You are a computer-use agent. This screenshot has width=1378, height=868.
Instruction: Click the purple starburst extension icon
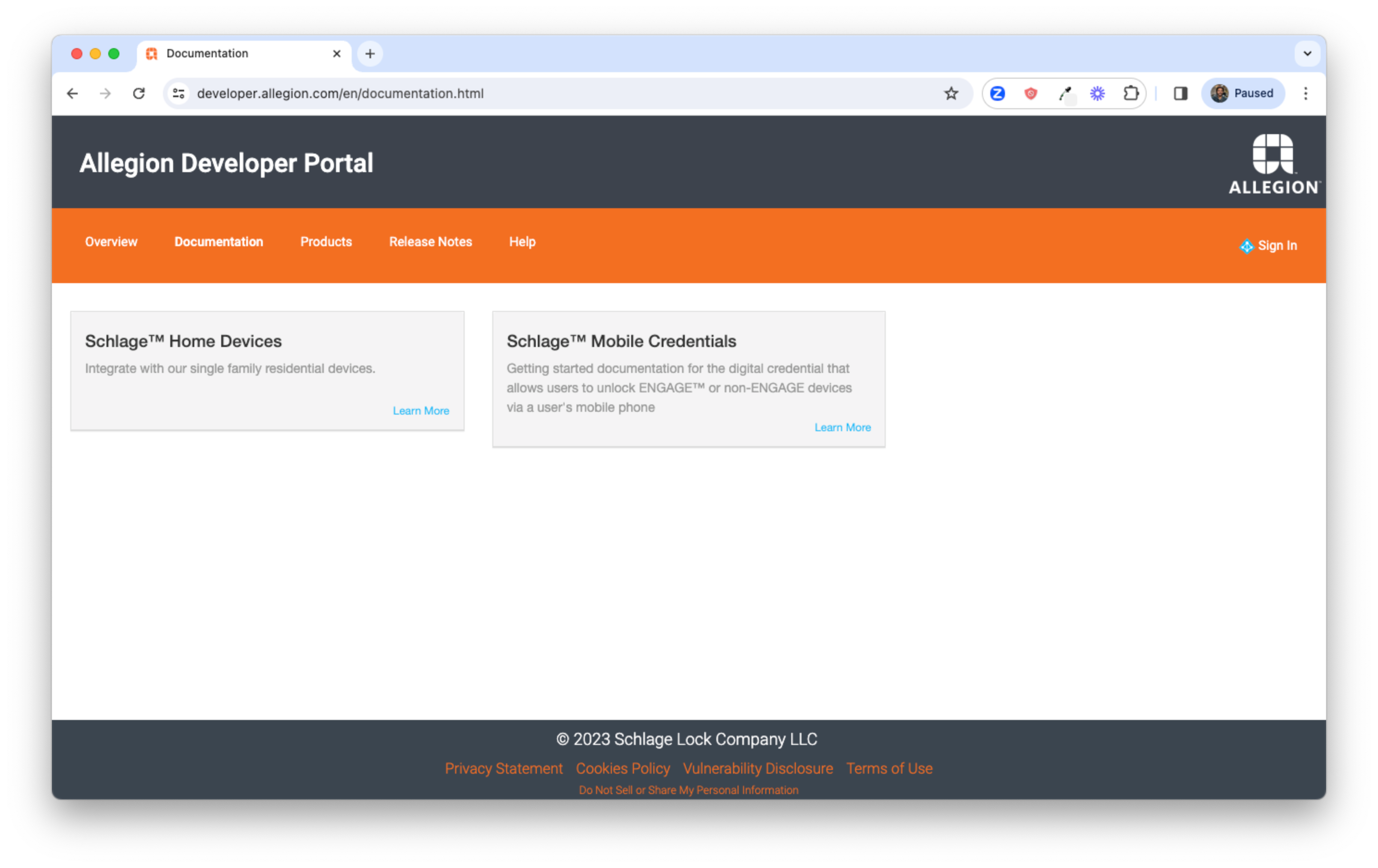1097,93
